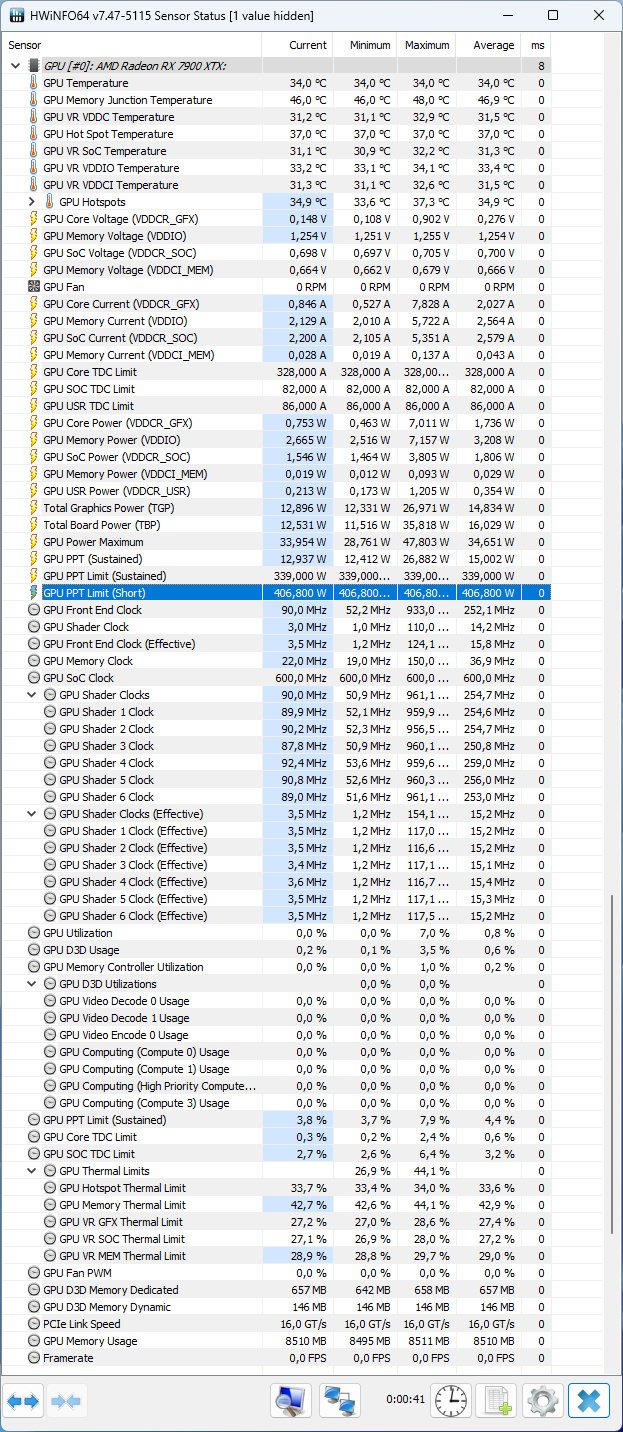Select the GPU Core Current (VDDCR_GFX) row
Image resolution: width=623 pixels, height=1432 pixels.
pos(275,304)
